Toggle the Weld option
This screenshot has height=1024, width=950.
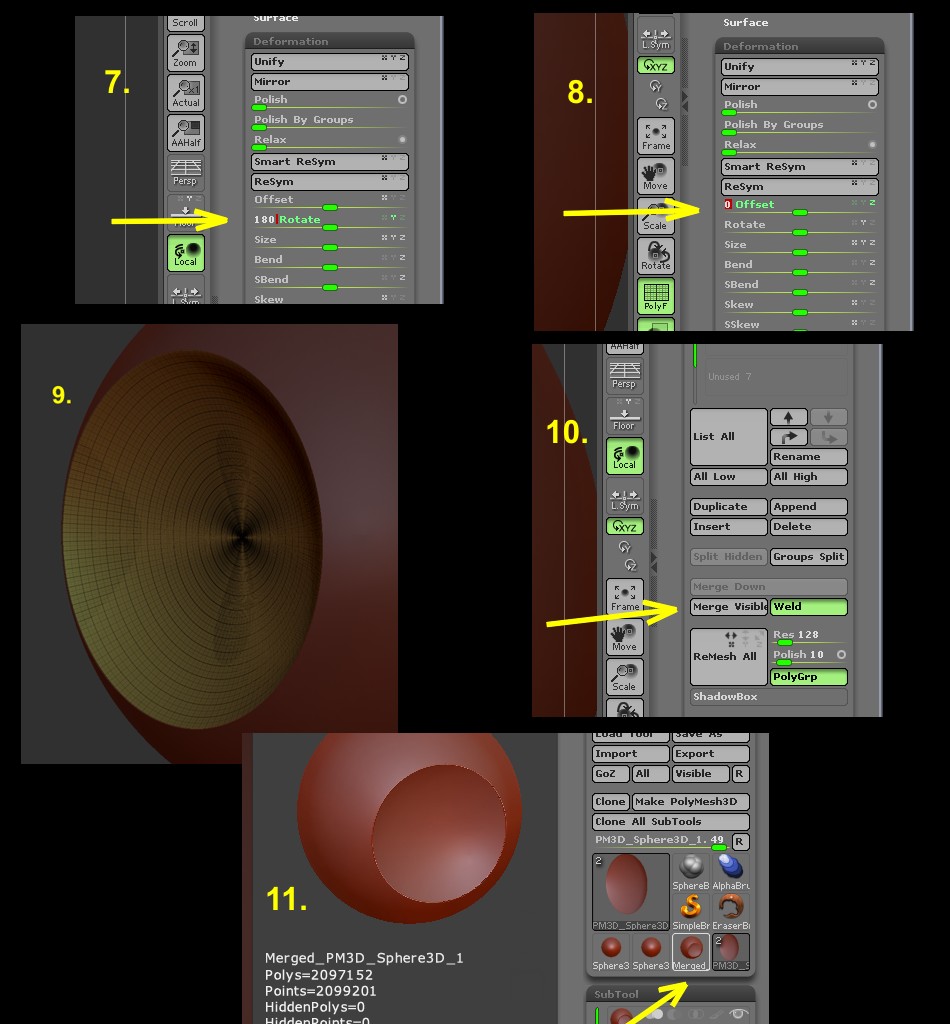[x=809, y=607]
